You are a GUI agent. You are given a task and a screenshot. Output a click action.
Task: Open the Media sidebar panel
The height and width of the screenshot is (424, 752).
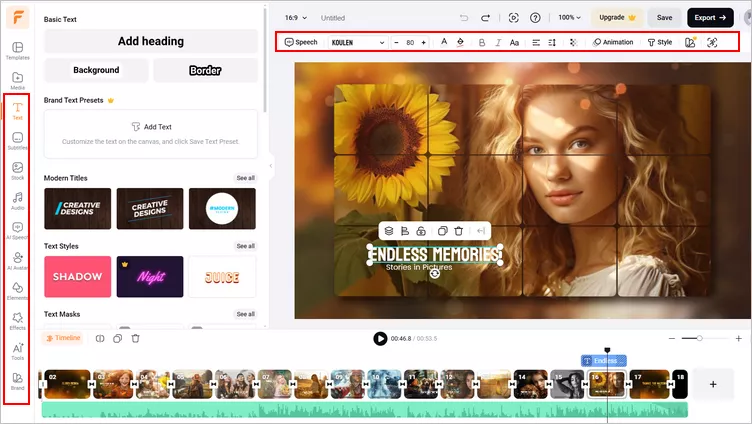click(18, 81)
